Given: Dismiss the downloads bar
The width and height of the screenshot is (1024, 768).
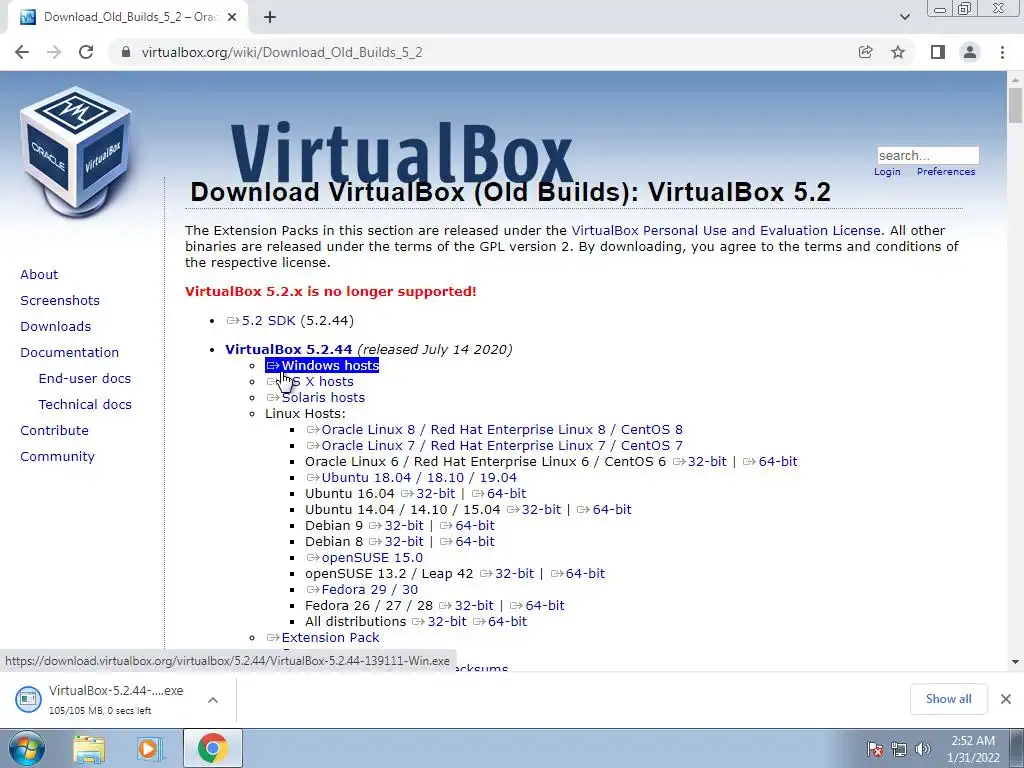Looking at the screenshot, I should [1006, 699].
